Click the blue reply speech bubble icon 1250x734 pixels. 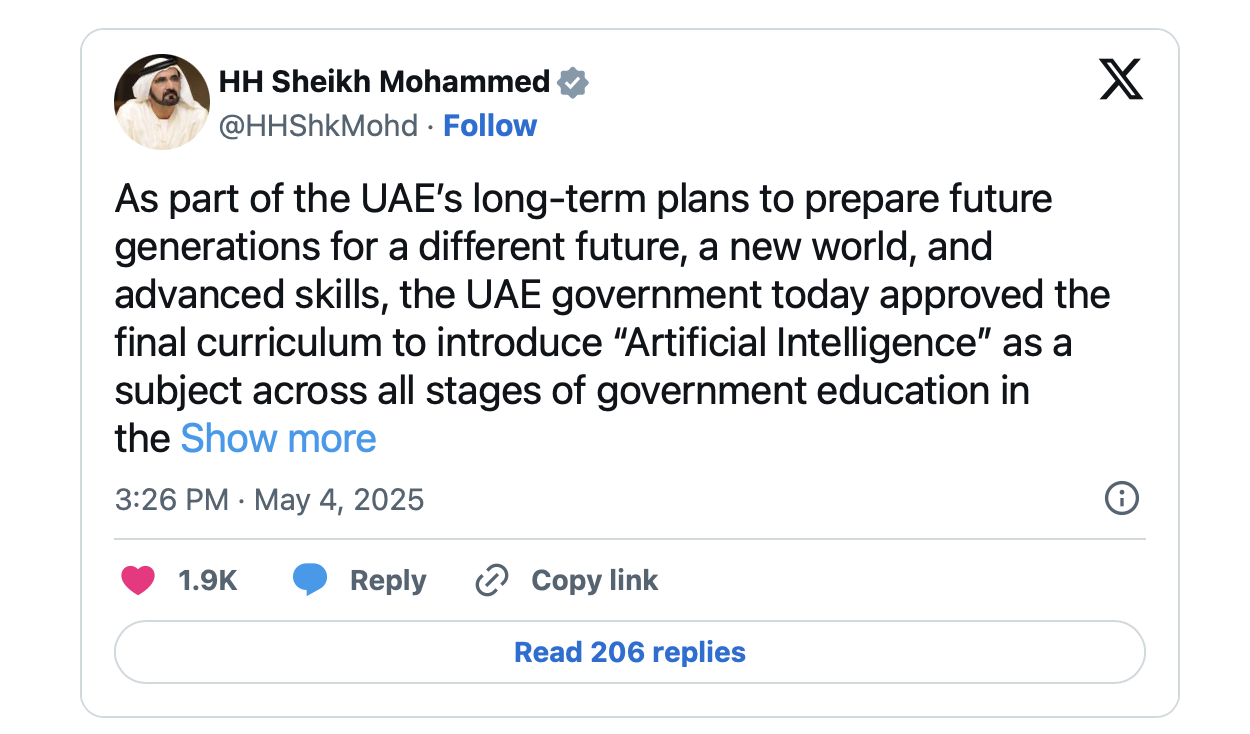310,580
